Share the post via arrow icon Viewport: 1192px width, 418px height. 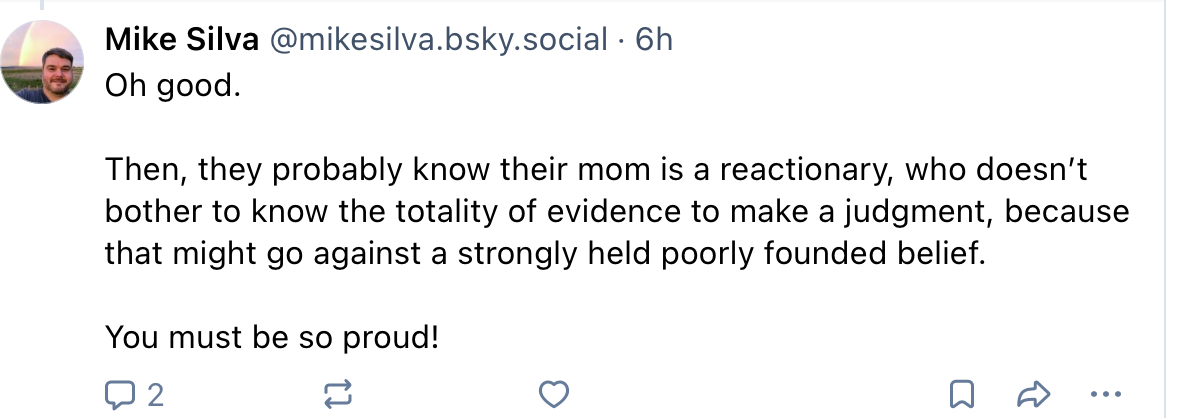point(1031,395)
